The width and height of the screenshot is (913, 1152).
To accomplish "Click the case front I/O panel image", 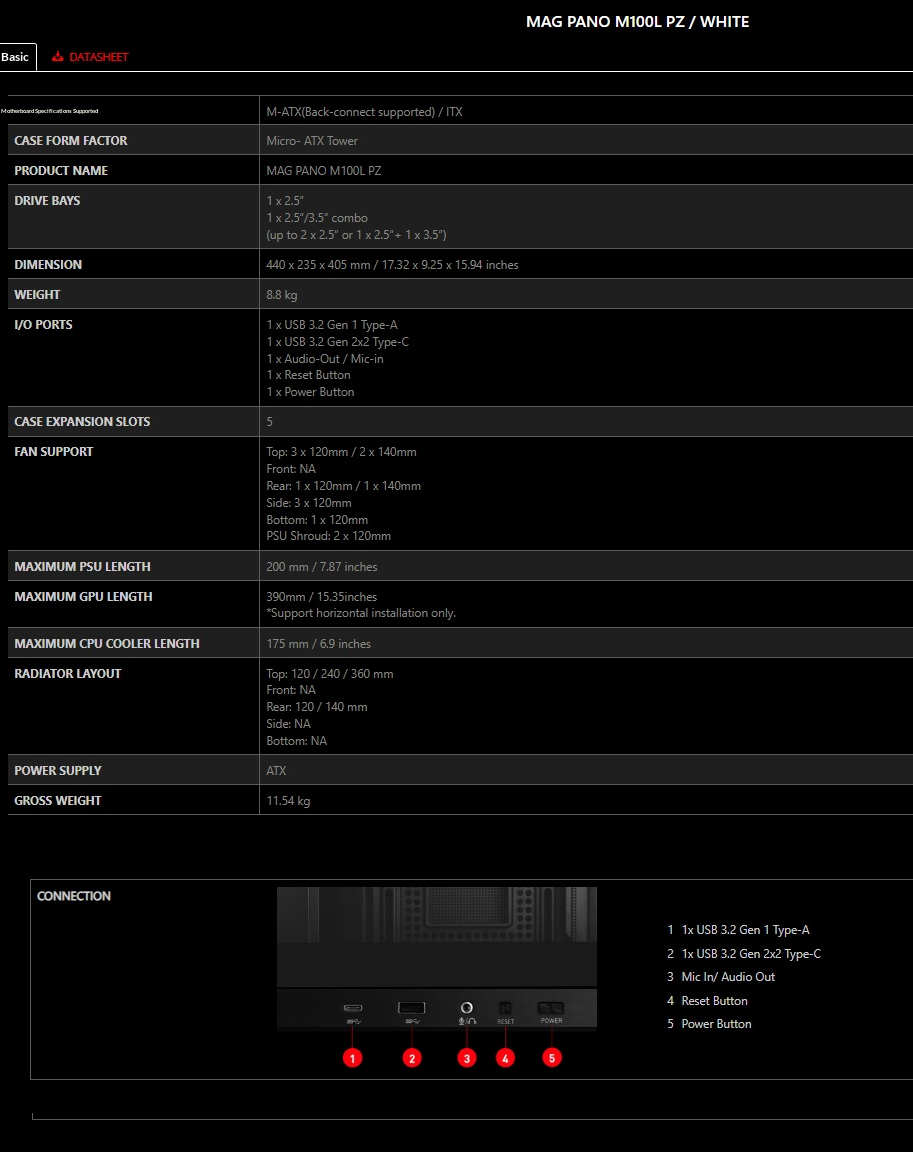I will [437, 957].
